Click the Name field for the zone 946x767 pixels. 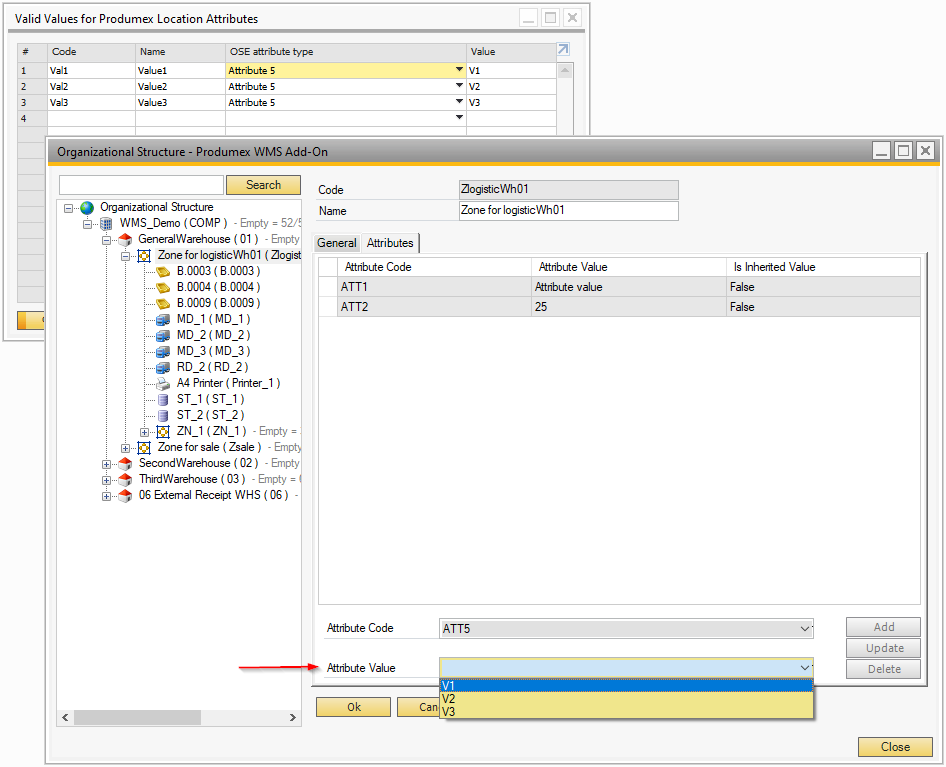[567, 211]
